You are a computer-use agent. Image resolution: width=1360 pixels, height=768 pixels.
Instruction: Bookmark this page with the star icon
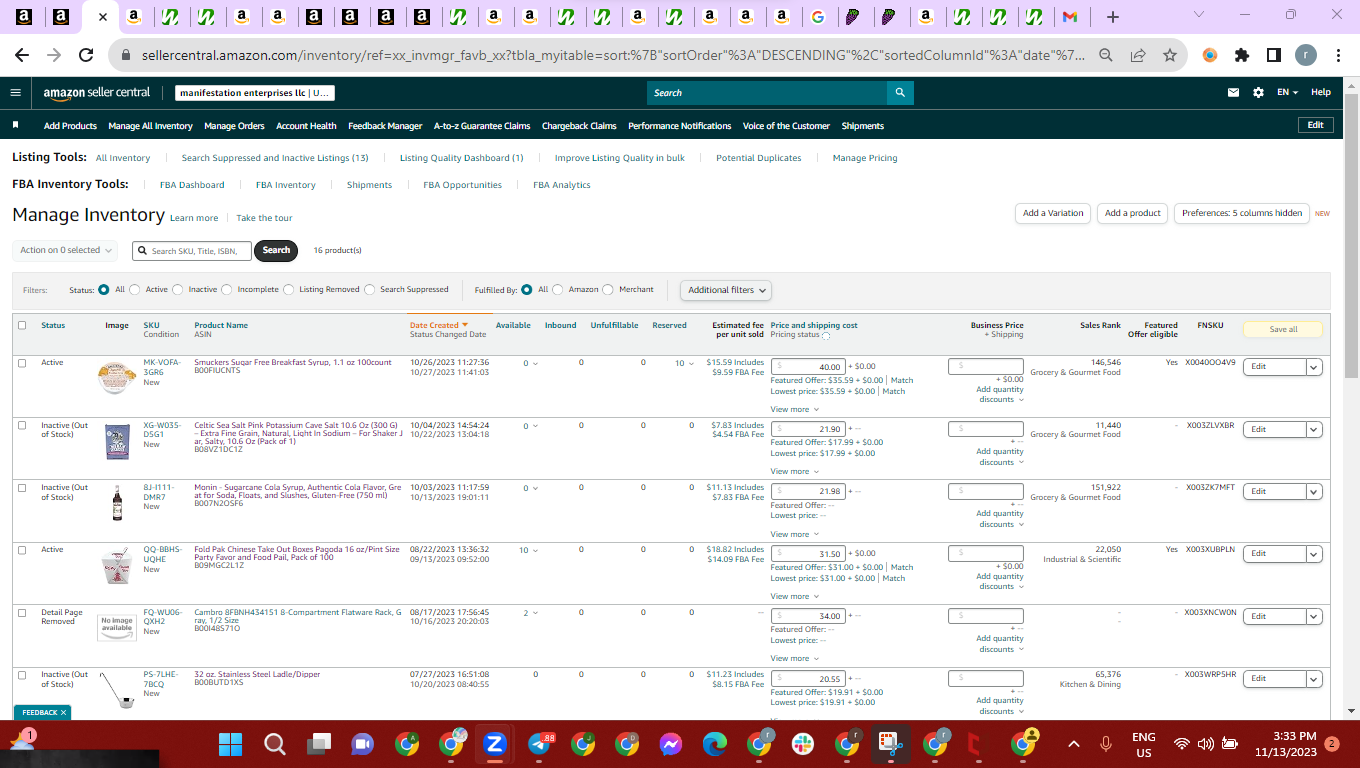tap(1170, 56)
